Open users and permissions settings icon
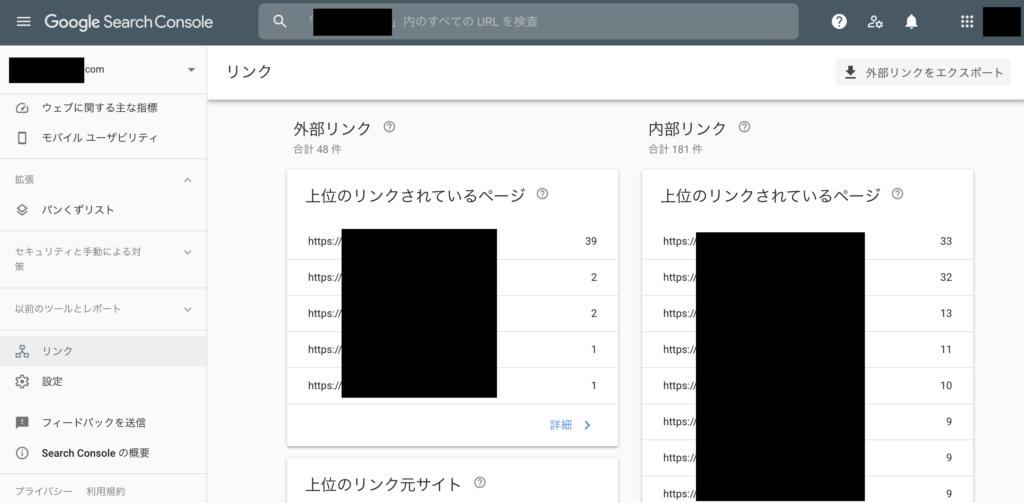This screenshot has height=503, width=1024. [x=875, y=21]
